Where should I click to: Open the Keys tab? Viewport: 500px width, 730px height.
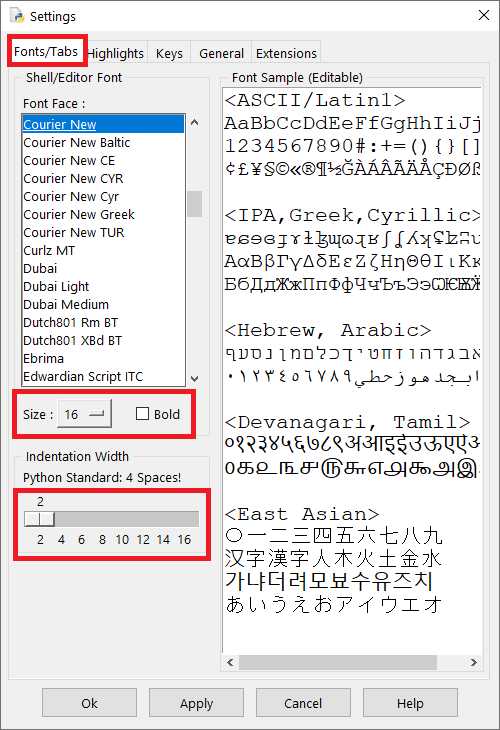169,54
